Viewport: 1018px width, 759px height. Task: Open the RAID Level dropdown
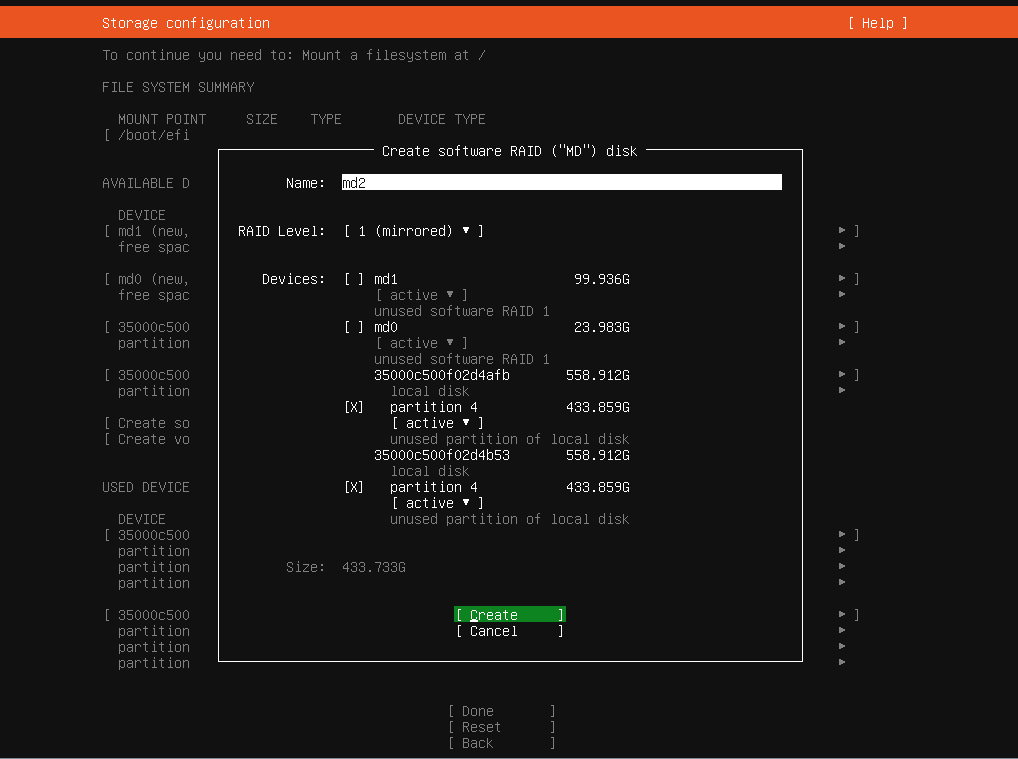click(x=413, y=231)
